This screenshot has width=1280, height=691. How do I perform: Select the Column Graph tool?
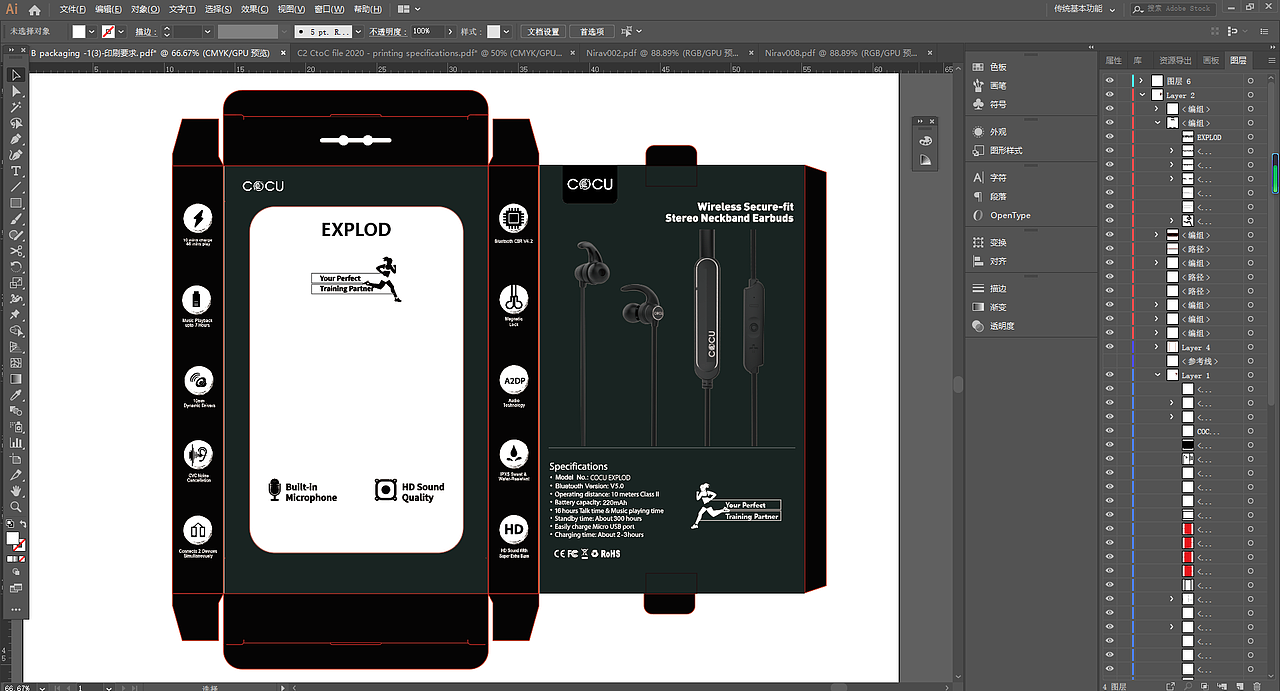pos(16,443)
